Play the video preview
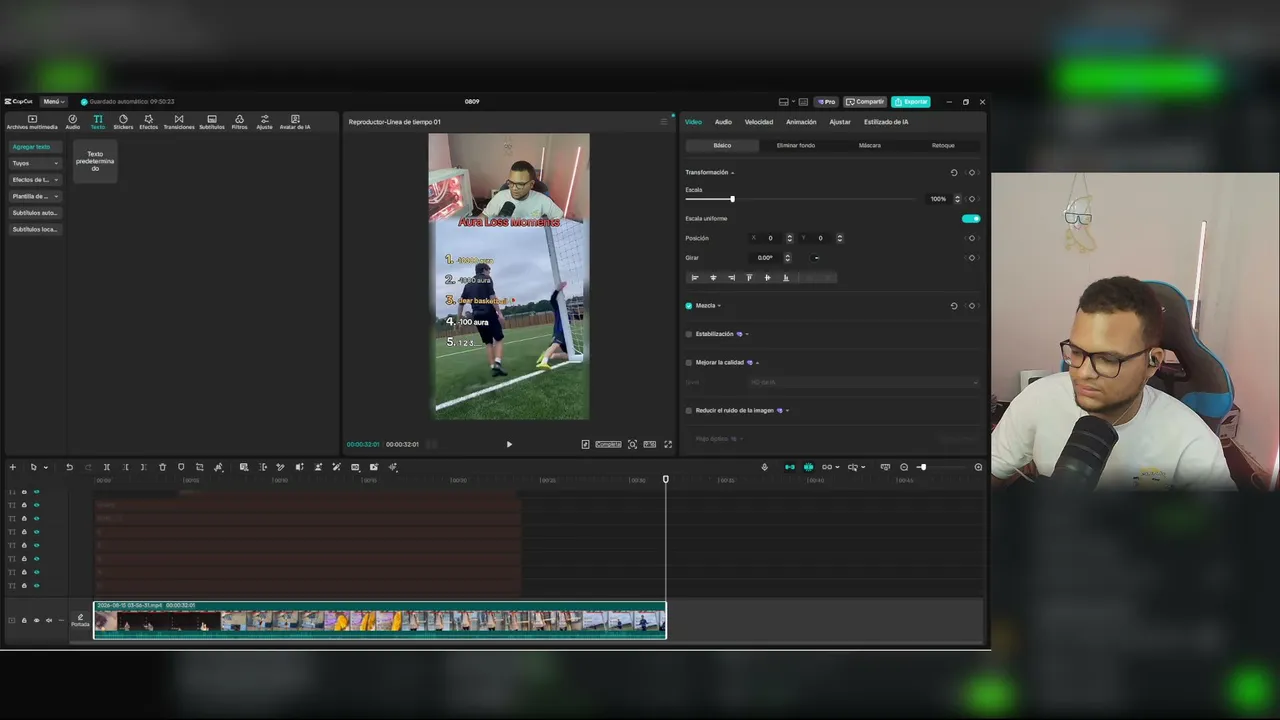Viewport: 1280px width, 720px height. pyautogui.click(x=509, y=444)
